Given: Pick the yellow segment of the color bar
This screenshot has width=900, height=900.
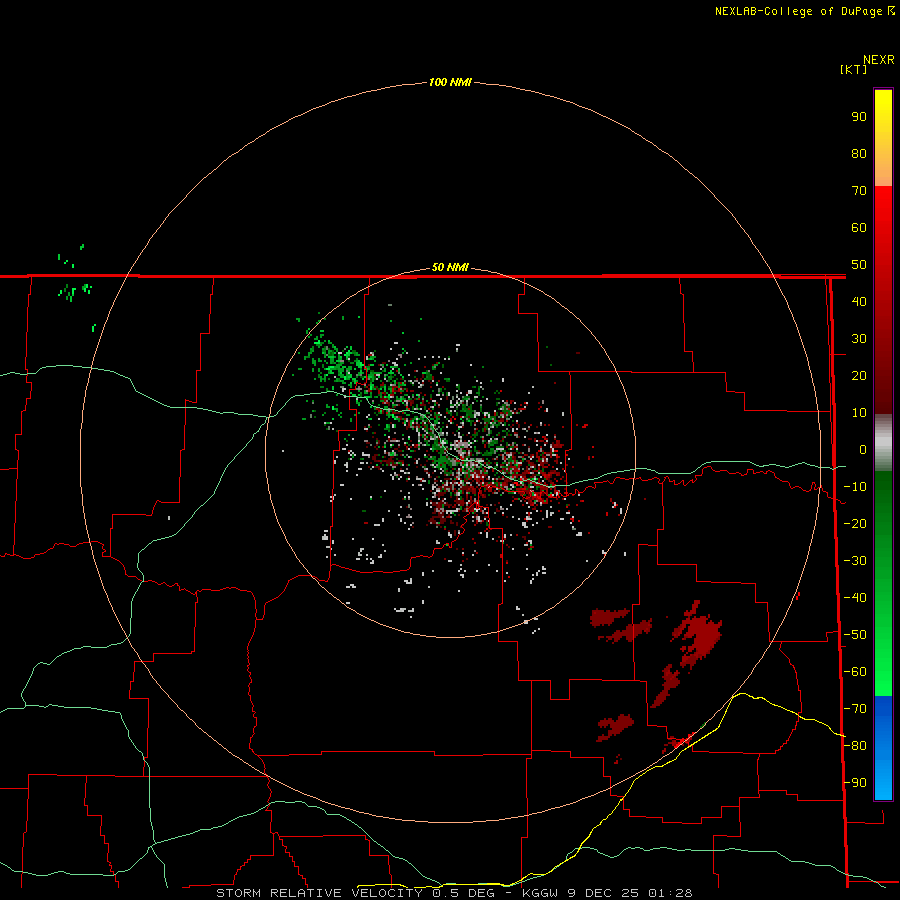Looking at the screenshot, I should 883,138.
